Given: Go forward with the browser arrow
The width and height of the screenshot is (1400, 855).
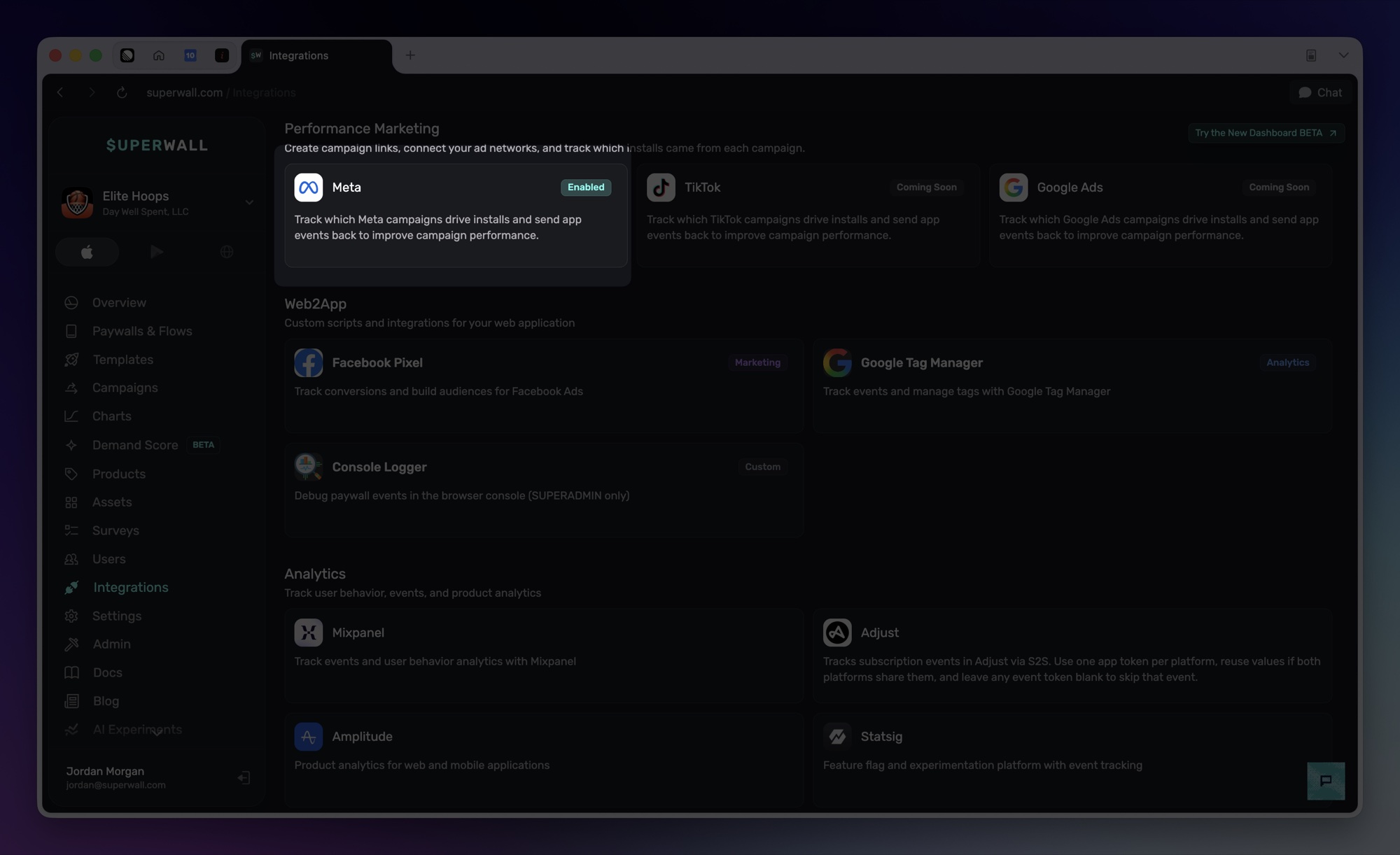Looking at the screenshot, I should (x=91, y=92).
